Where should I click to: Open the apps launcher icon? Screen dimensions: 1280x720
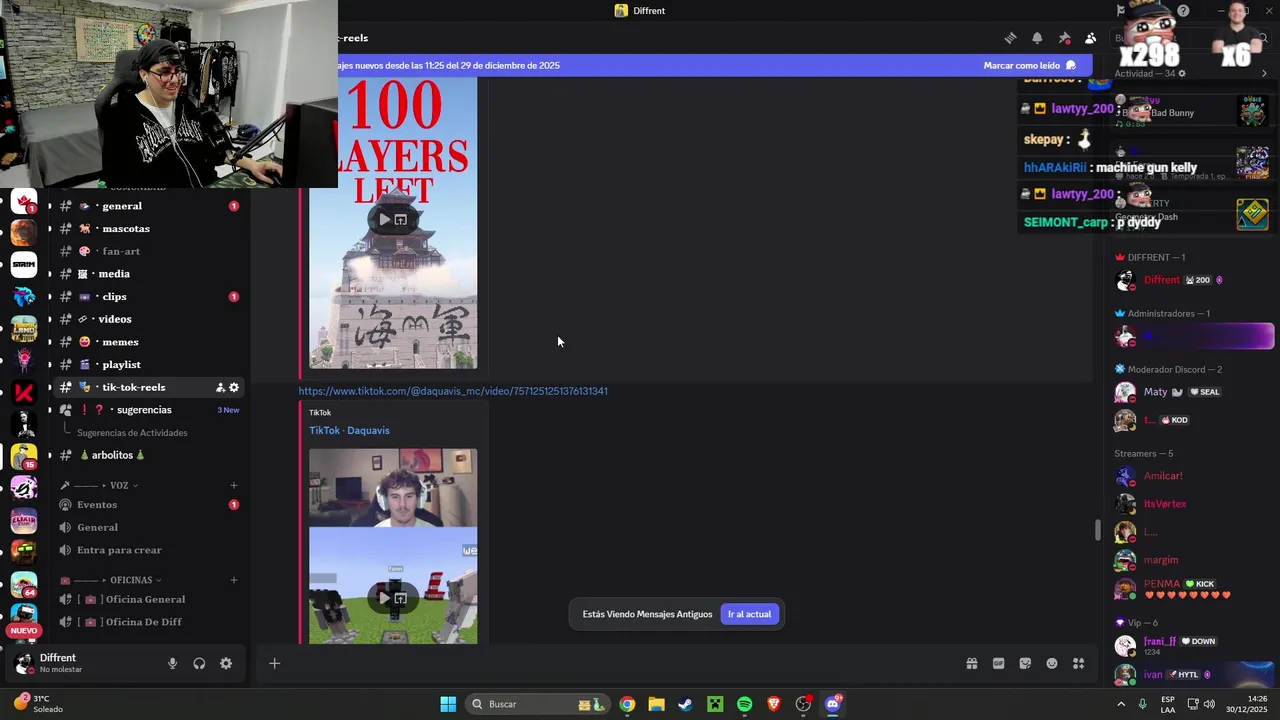[1078, 663]
